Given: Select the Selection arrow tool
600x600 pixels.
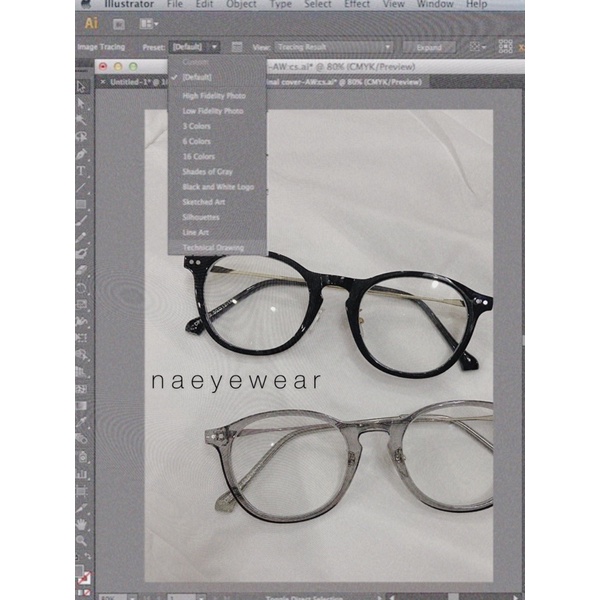Looking at the screenshot, I should 82,86.
